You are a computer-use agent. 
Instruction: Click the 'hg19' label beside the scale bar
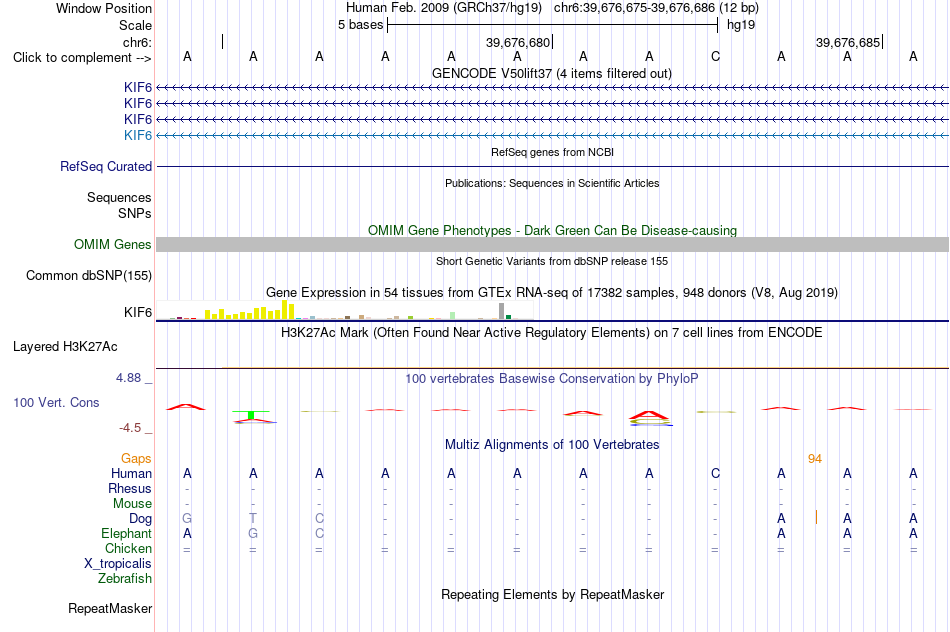(741, 25)
